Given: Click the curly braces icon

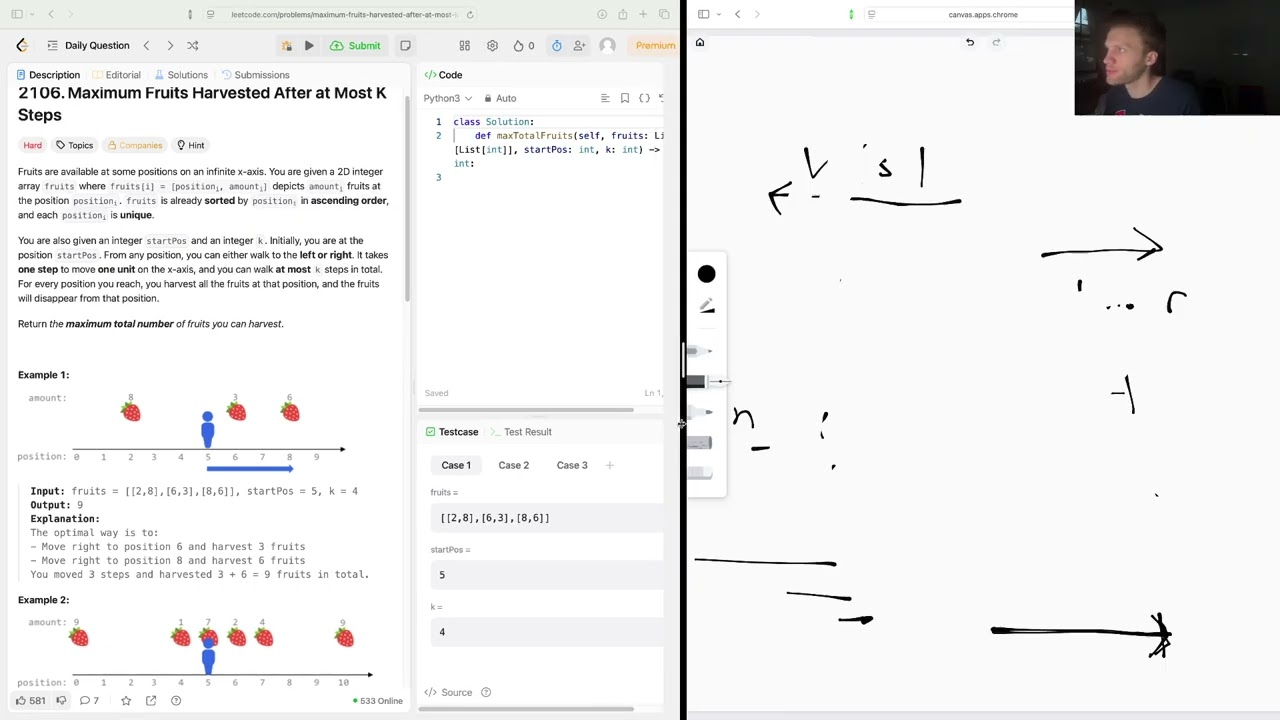Looking at the screenshot, I should point(644,98).
